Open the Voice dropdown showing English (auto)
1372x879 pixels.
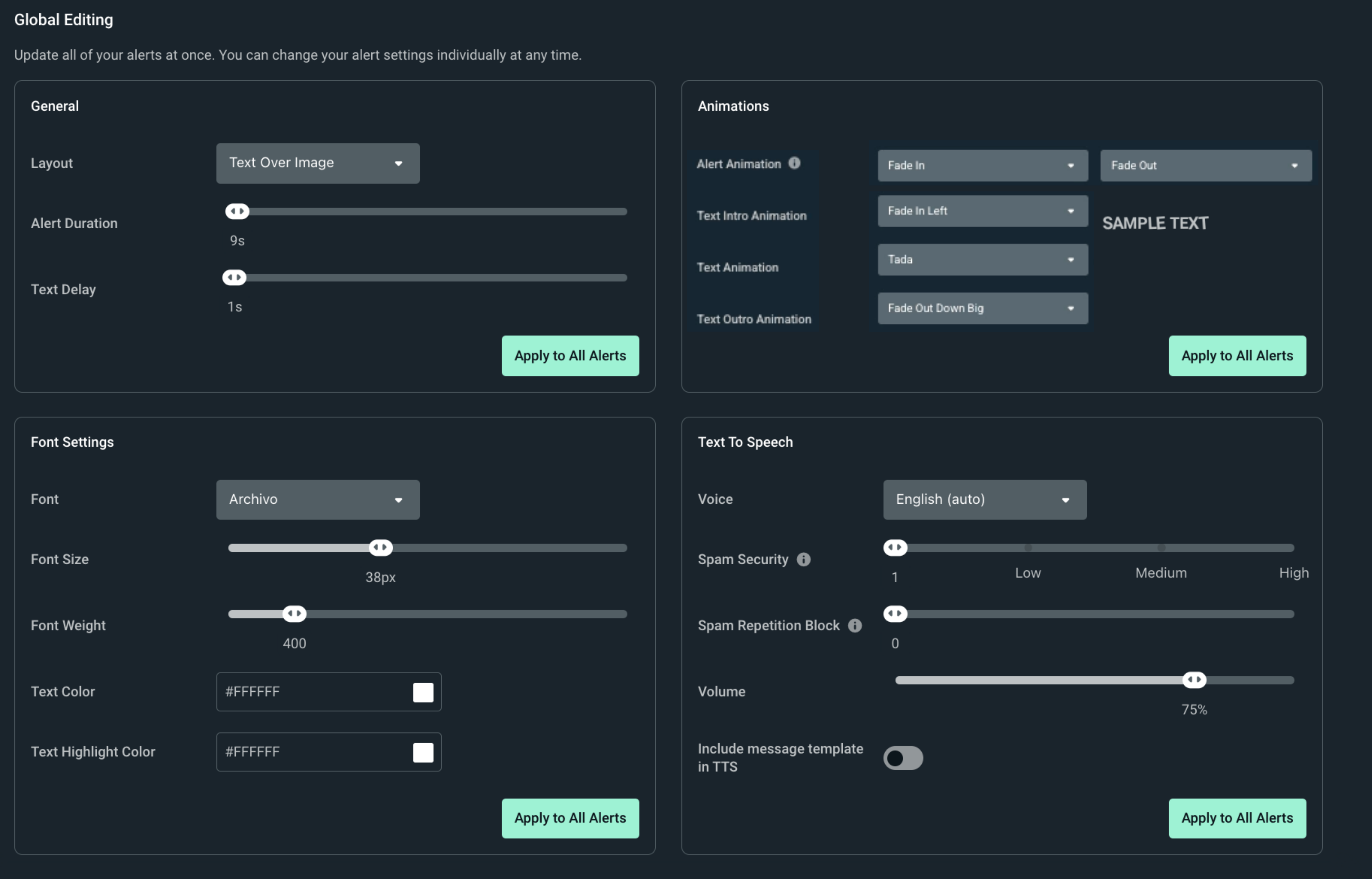pos(985,499)
